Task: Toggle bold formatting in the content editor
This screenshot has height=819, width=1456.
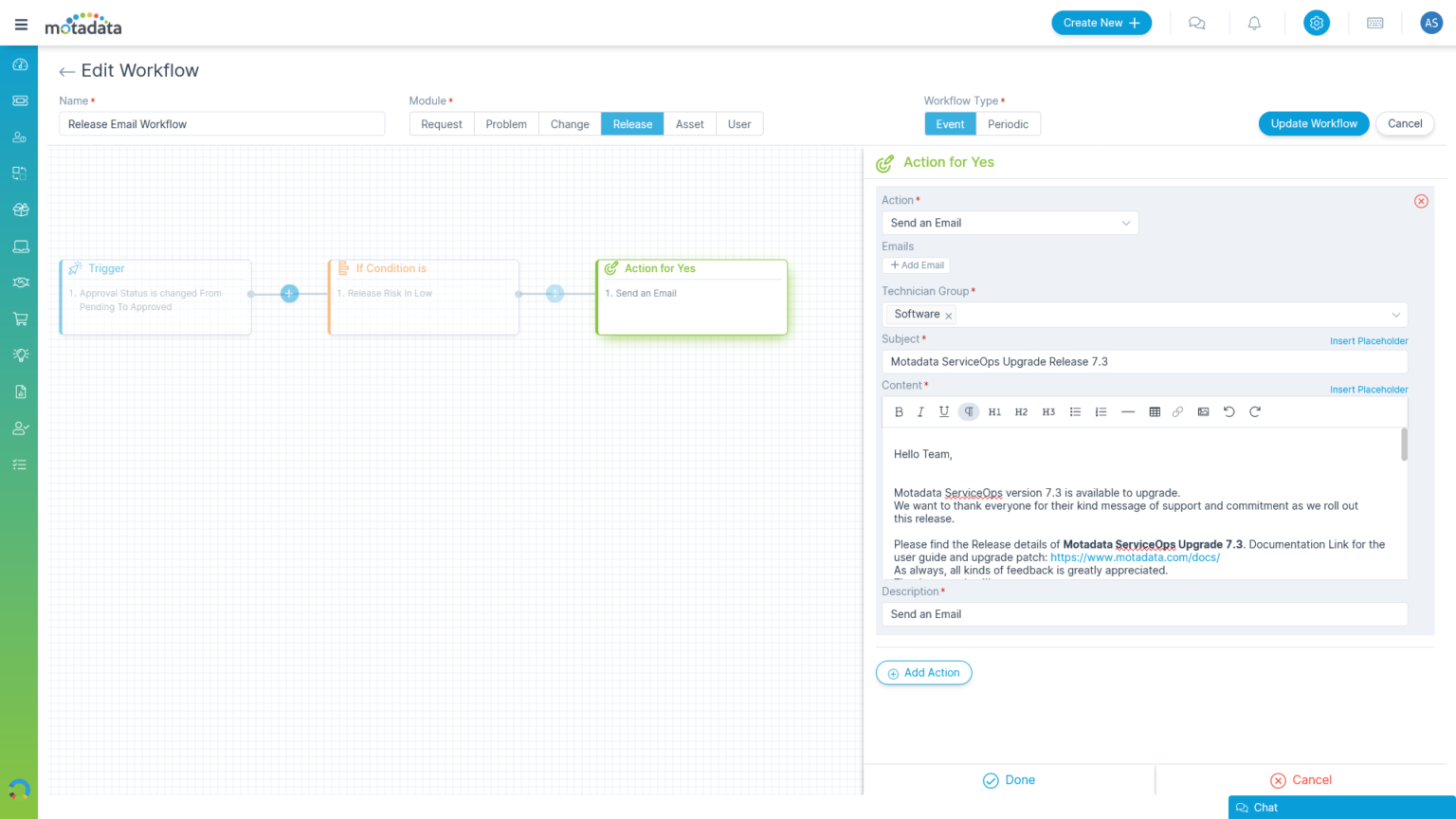Action: pos(899,411)
